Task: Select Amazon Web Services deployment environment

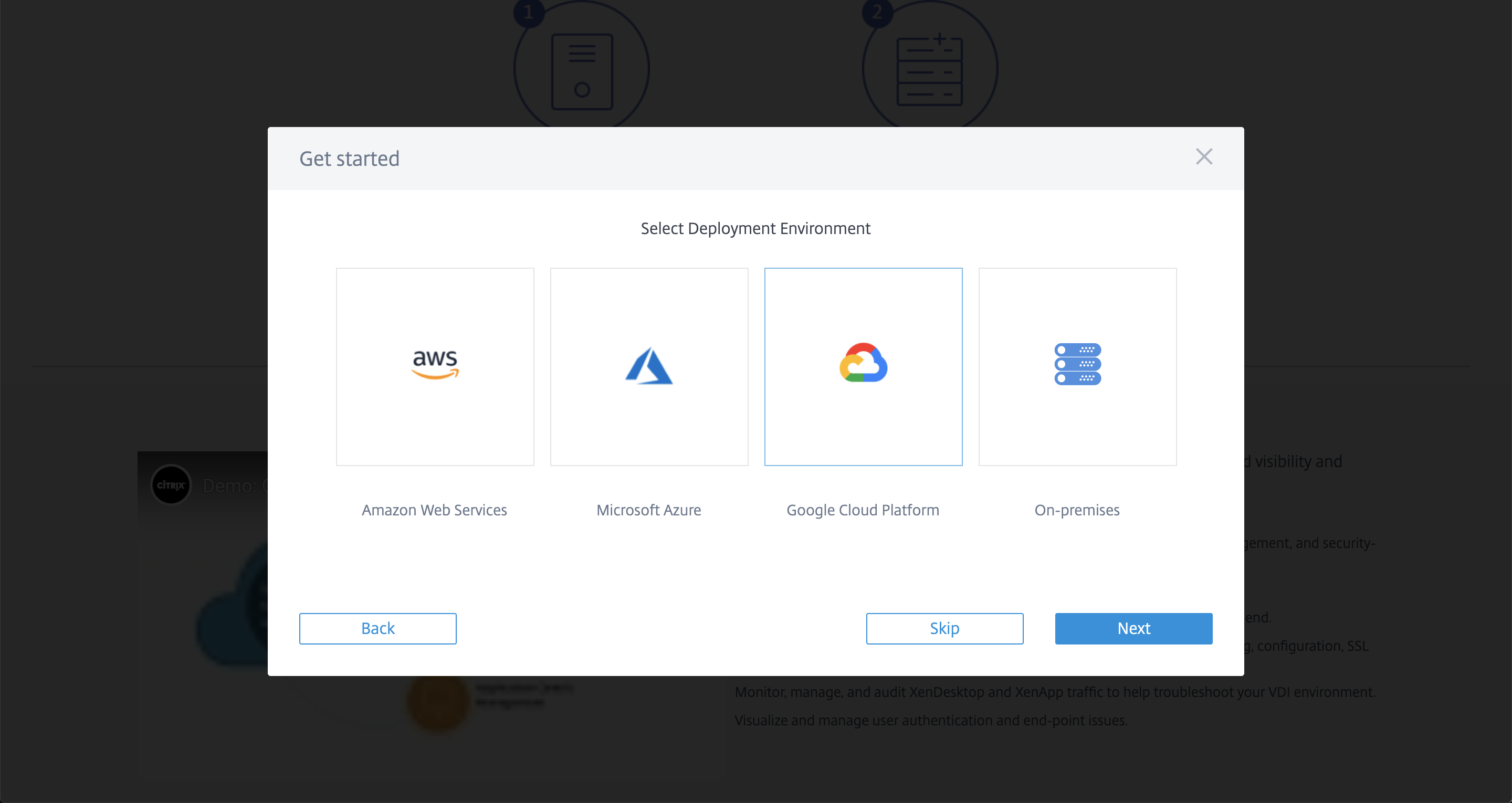Action: point(434,366)
